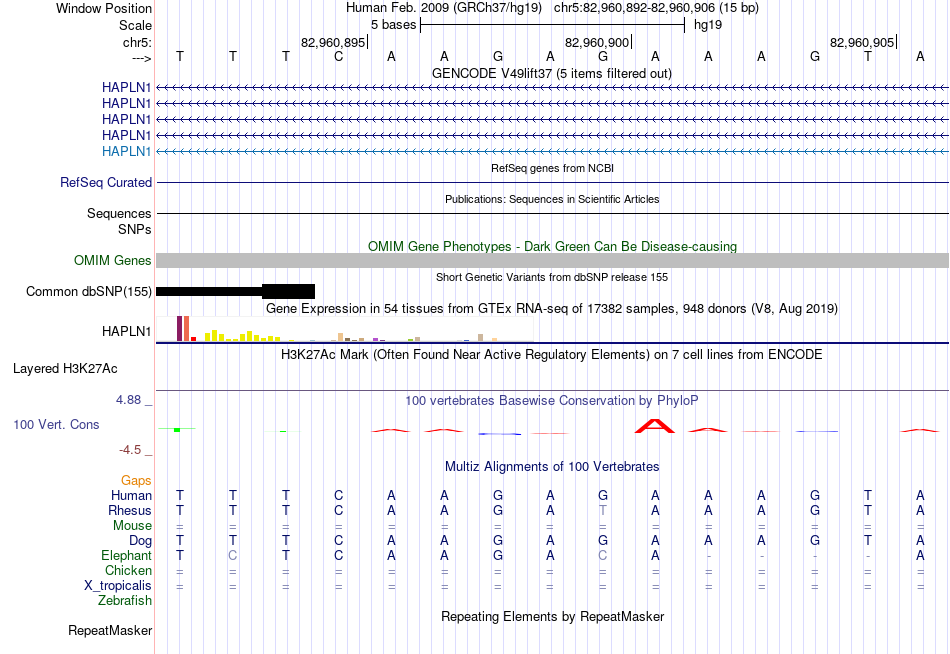Click the chr5: base position label
Image resolution: width=950 pixels, height=654 pixels.
click(137, 42)
